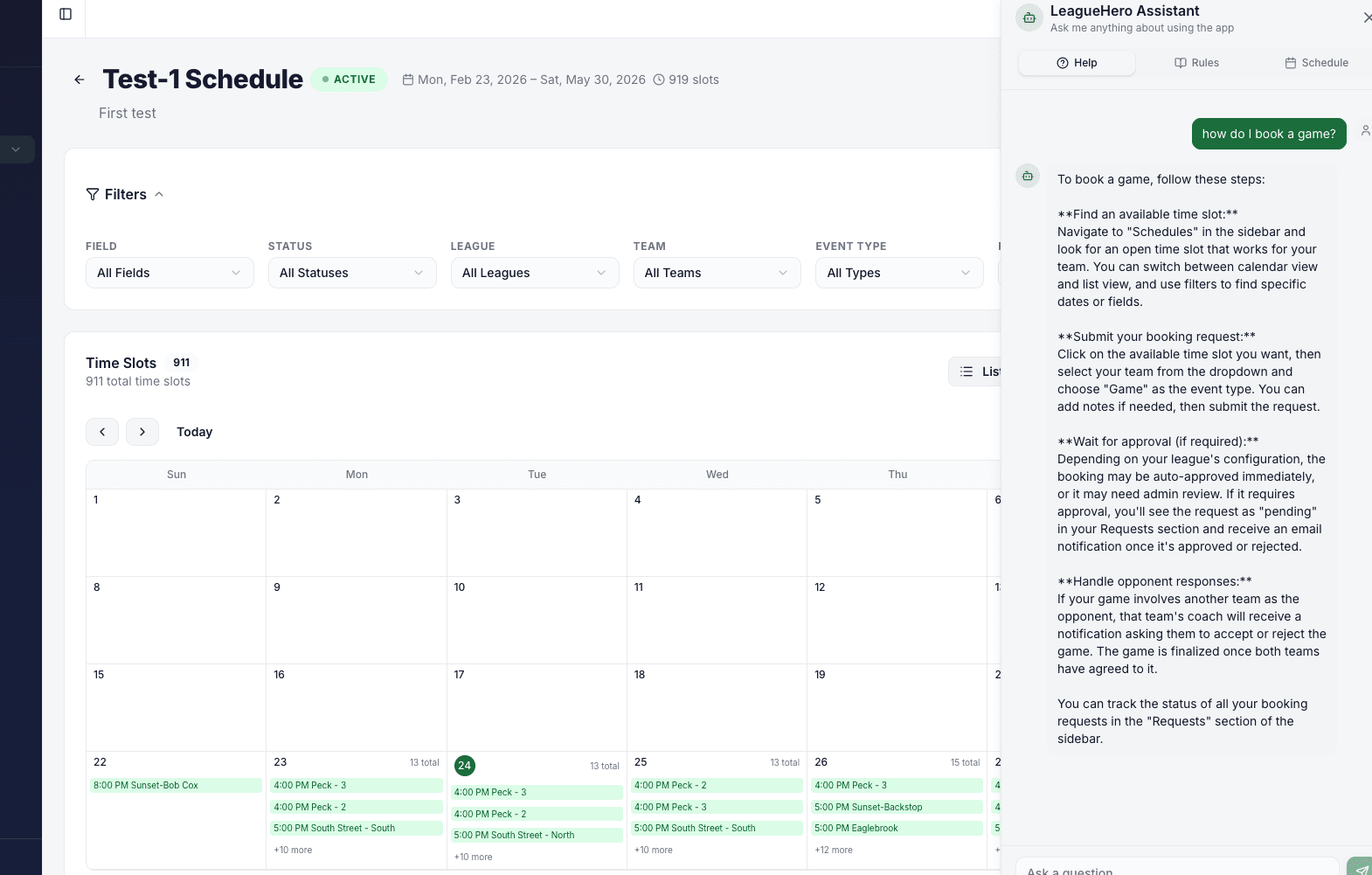
Task: Switch to the Schedule tab in assistant
Action: (1316, 63)
